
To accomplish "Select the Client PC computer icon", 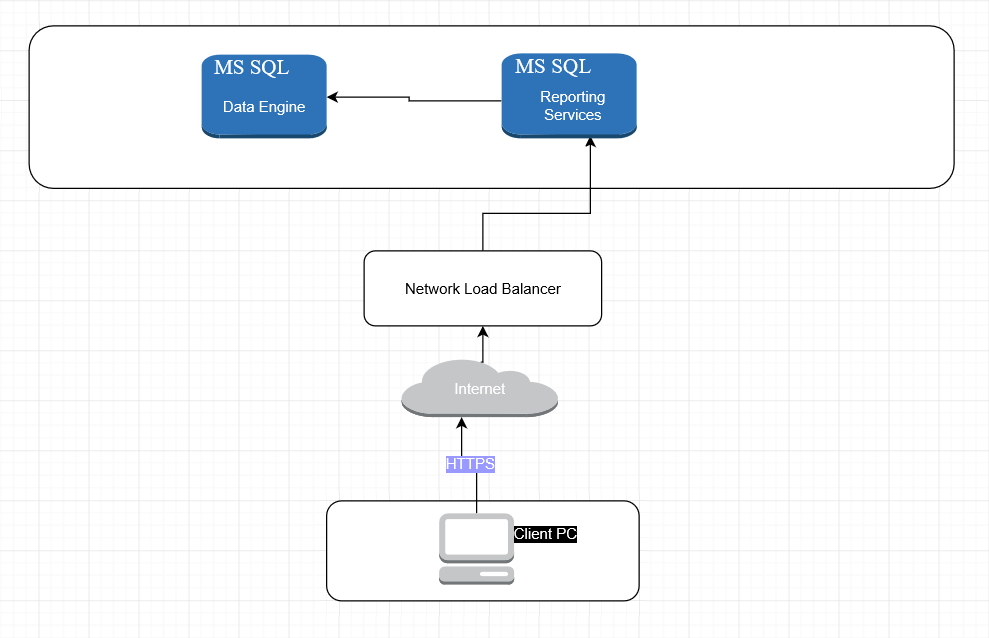I will [x=476, y=548].
